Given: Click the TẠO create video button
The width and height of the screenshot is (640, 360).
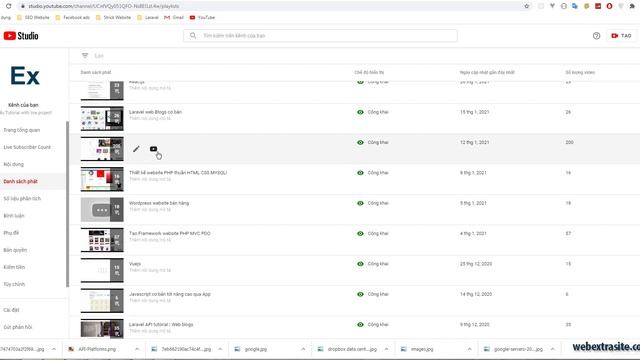Looking at the screenshot, I should [621, 36].
